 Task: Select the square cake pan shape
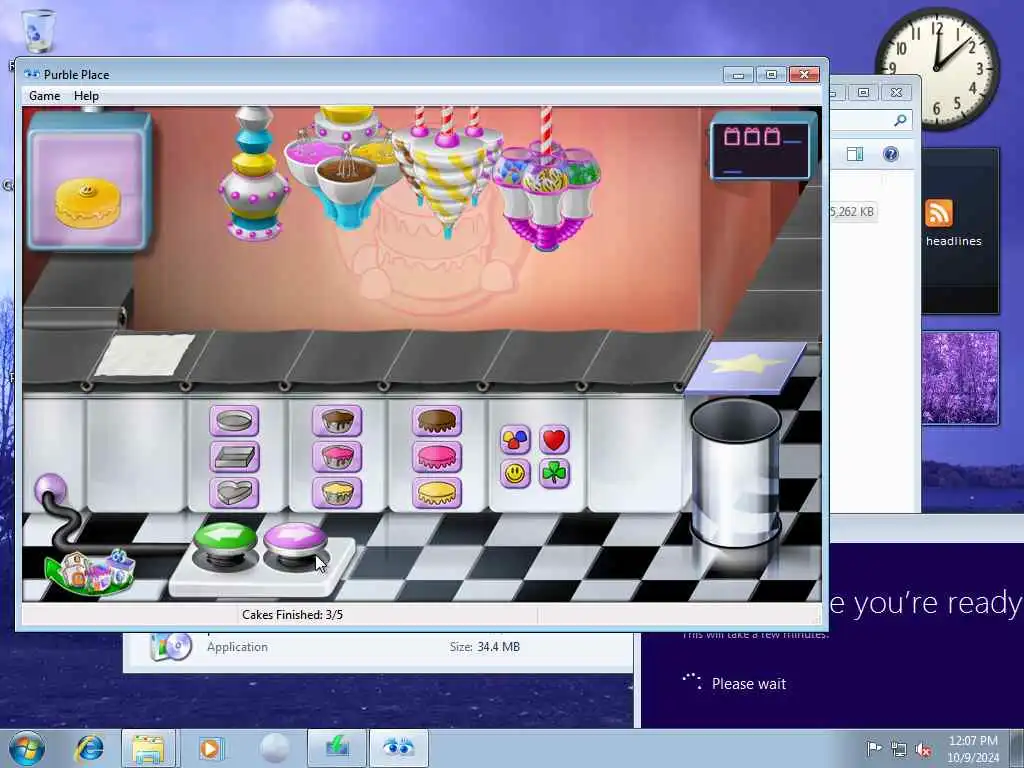tap(234, 456)
